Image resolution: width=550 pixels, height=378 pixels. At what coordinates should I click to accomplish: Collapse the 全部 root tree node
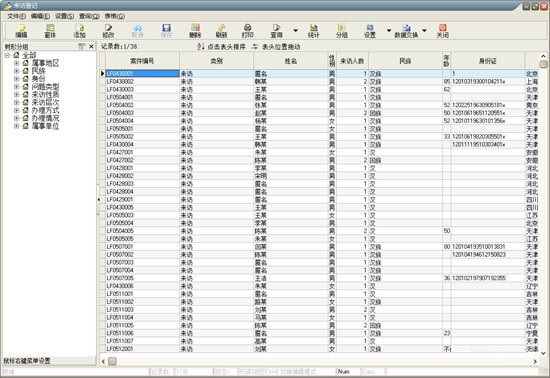click(7, 55)
